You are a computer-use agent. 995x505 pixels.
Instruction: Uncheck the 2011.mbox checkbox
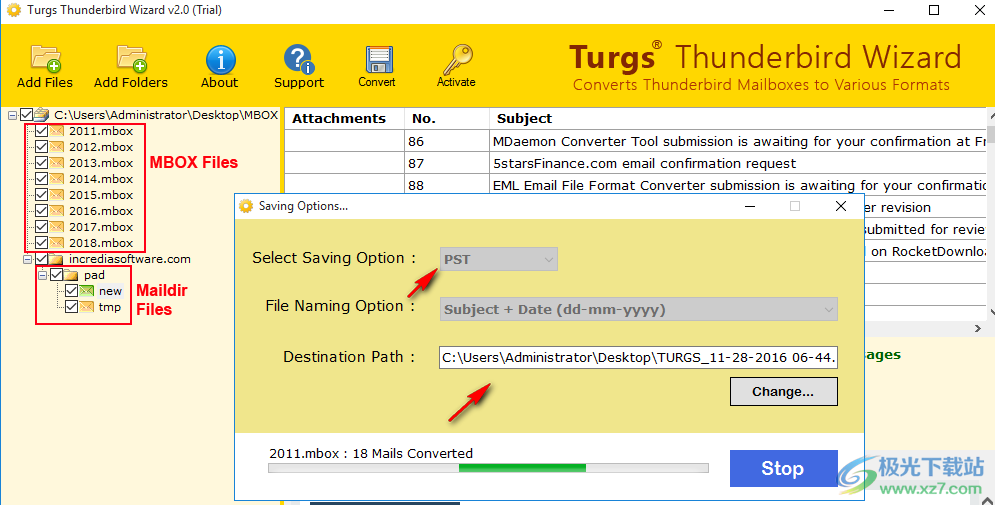click(x=41, y=131)
